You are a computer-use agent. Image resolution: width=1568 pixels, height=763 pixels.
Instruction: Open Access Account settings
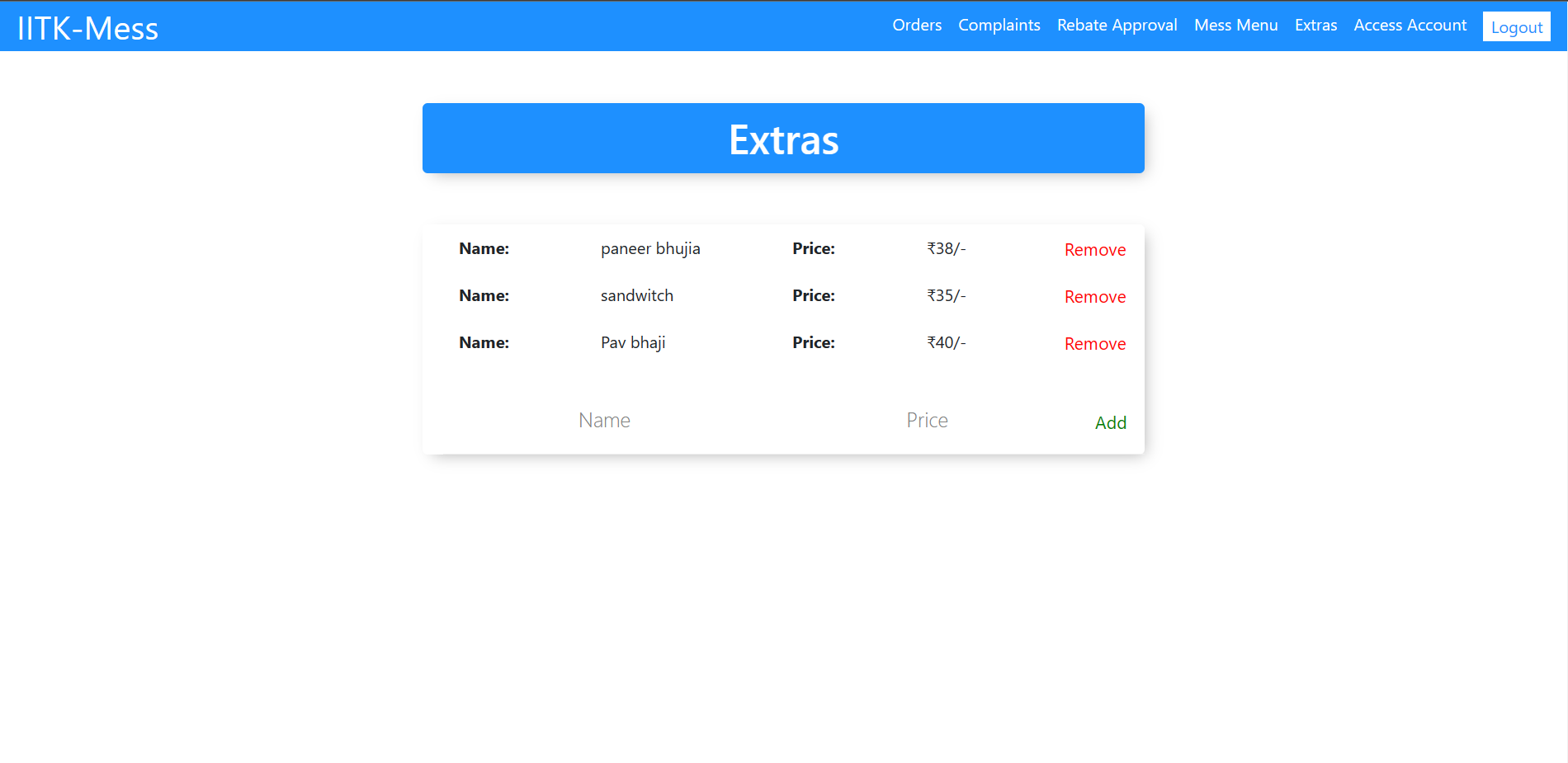pos(1410,26)
